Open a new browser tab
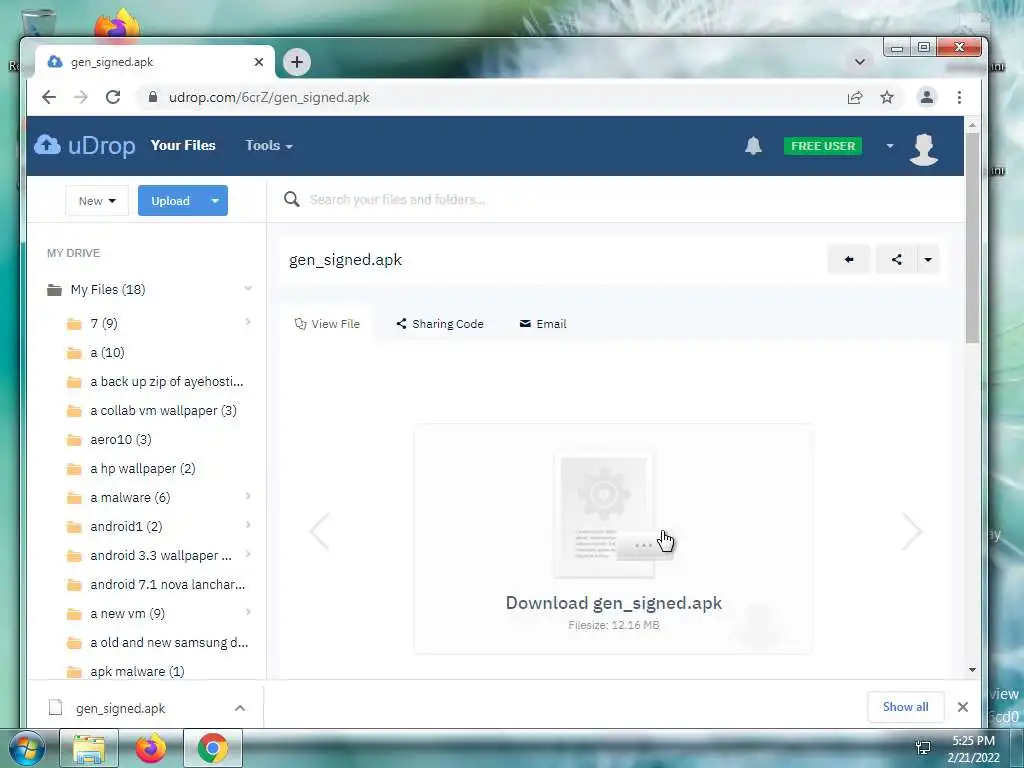 (x=296, y=62)
